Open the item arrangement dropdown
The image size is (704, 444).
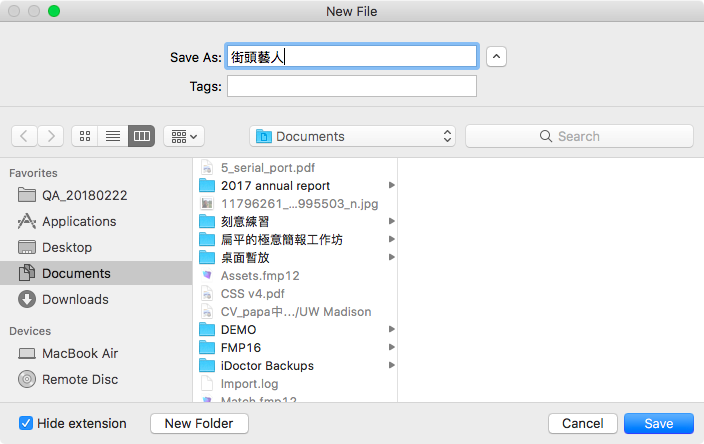pos(184,136)
